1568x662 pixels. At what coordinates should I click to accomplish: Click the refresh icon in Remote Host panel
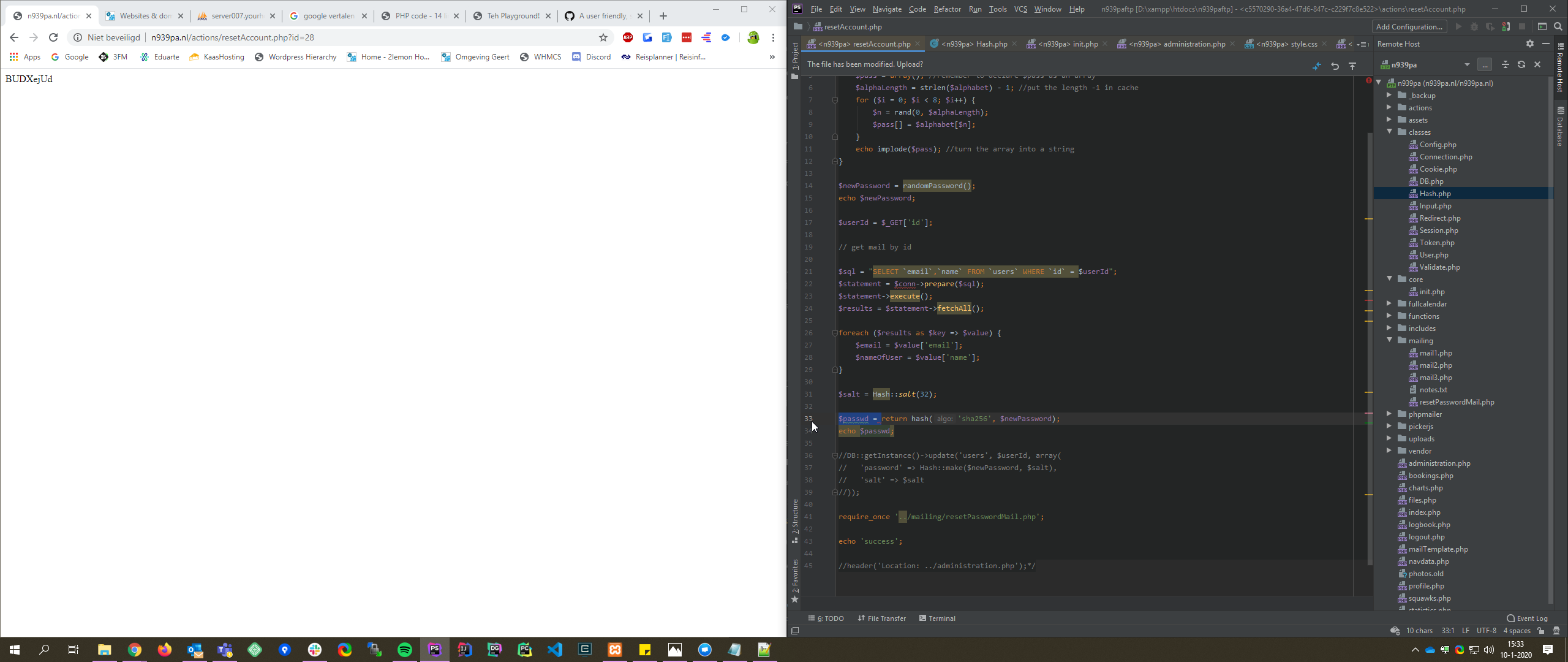(1521, 64)
